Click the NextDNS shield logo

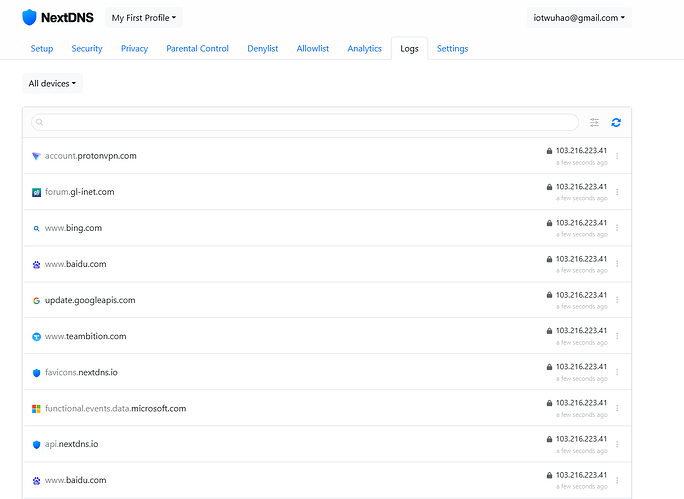point(29,17)
